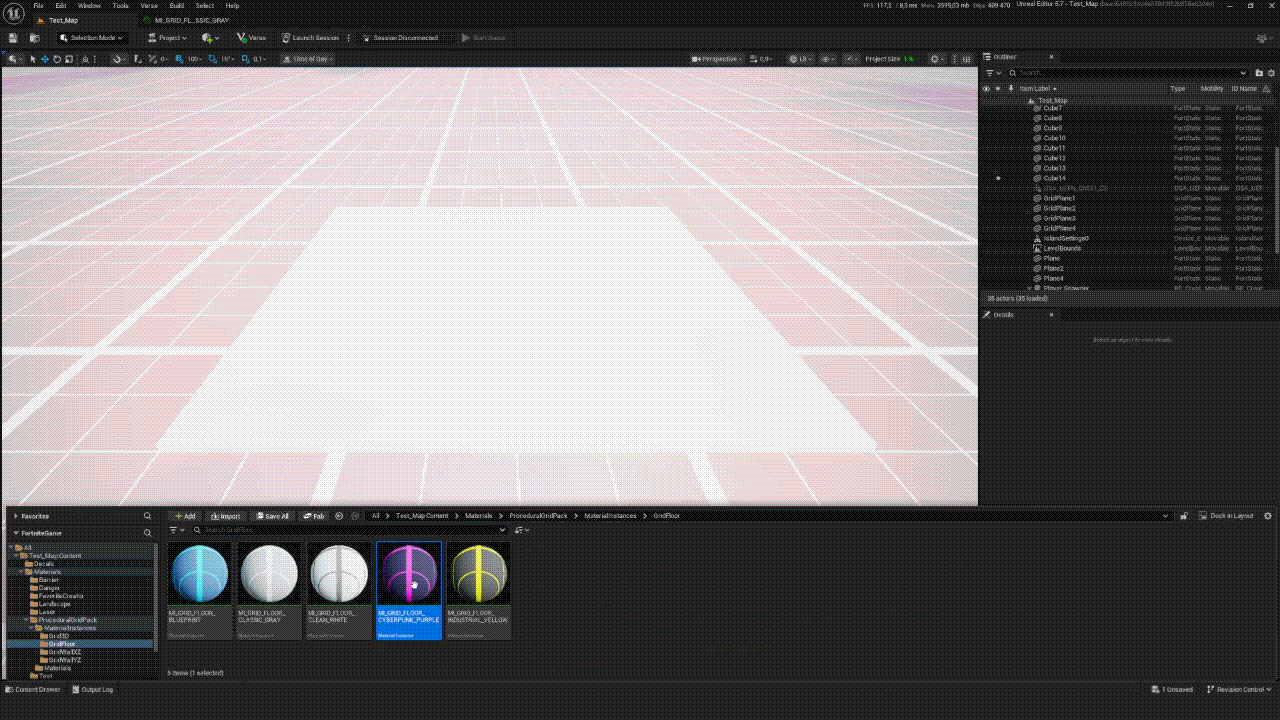Select the Decals folder in tree
1280x720 pixels.
(x=44, y=564)
